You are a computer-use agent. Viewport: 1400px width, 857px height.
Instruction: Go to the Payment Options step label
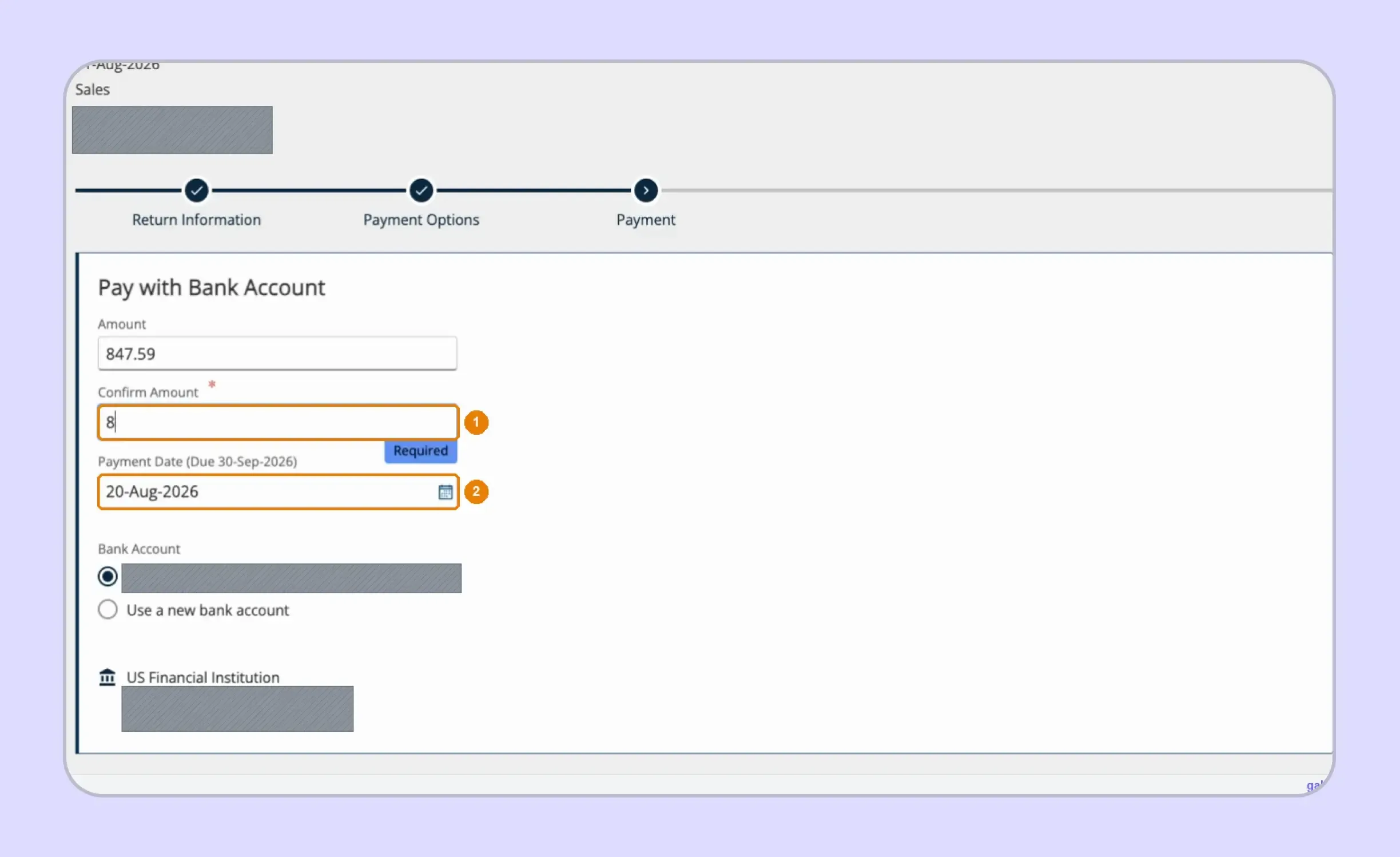421,220
